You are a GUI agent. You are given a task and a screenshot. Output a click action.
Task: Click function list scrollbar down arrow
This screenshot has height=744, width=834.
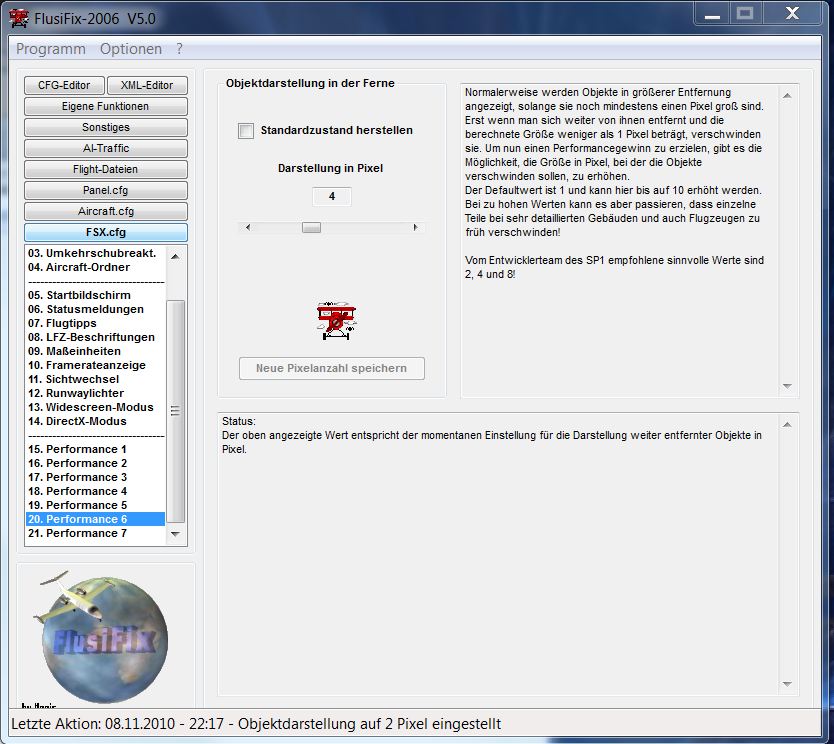176,534
